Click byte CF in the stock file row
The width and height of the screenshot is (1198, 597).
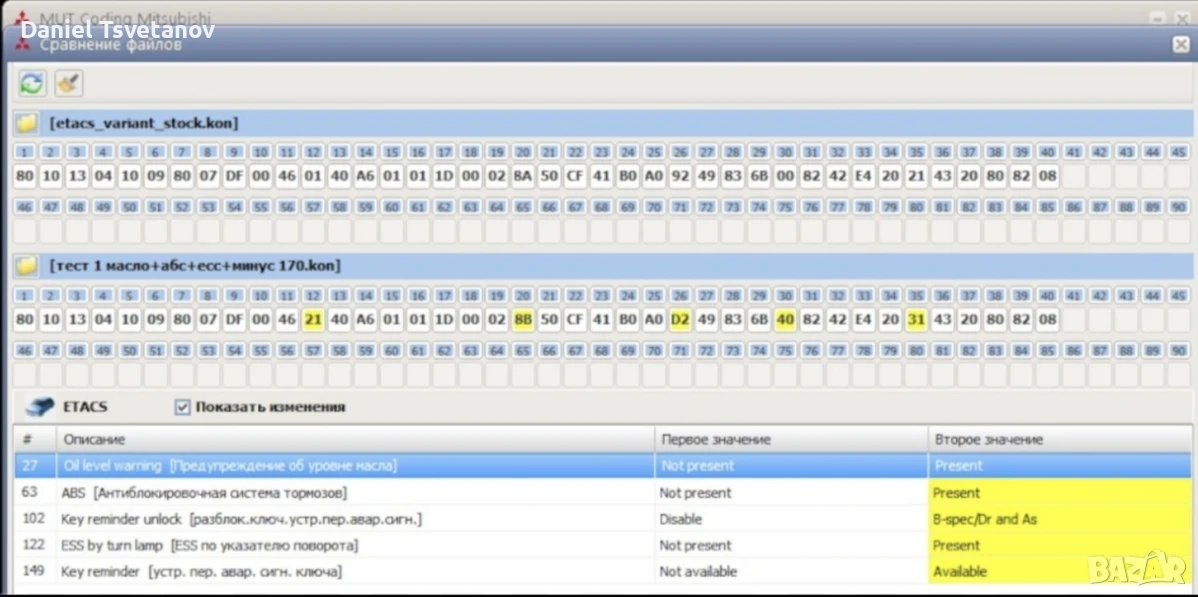pos(575,177)
